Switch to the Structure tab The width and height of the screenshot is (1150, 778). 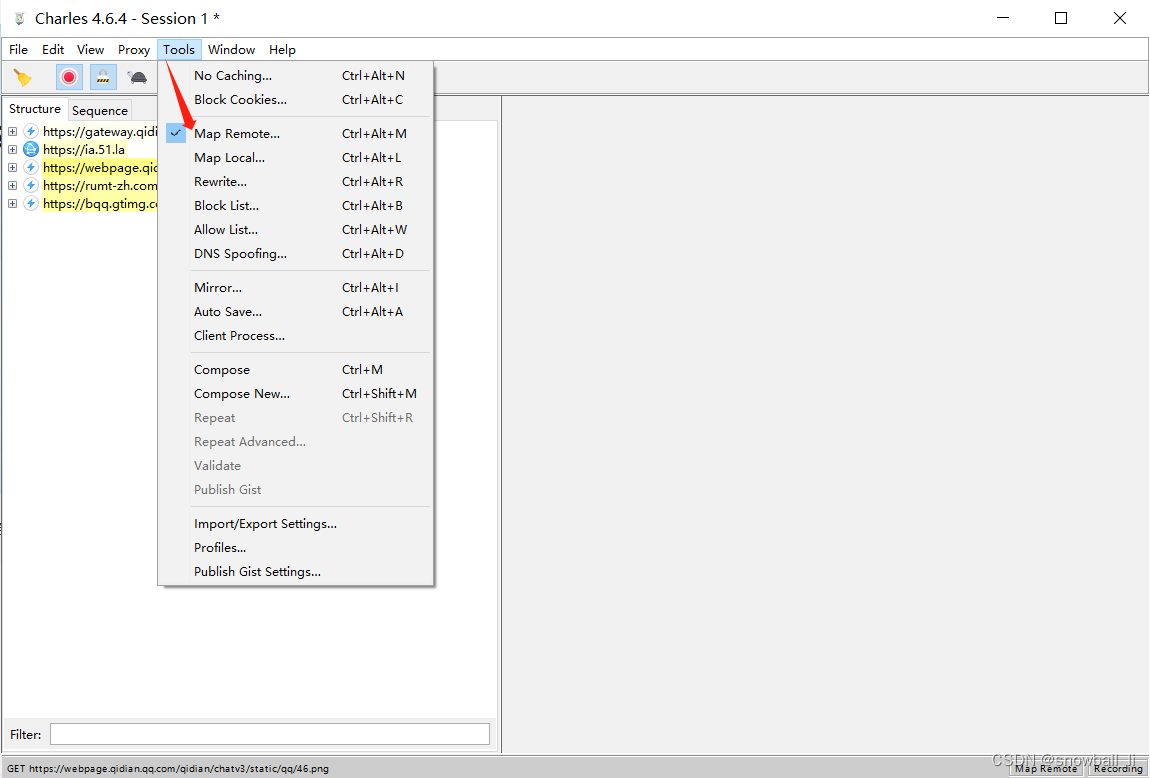coord(34,109)
